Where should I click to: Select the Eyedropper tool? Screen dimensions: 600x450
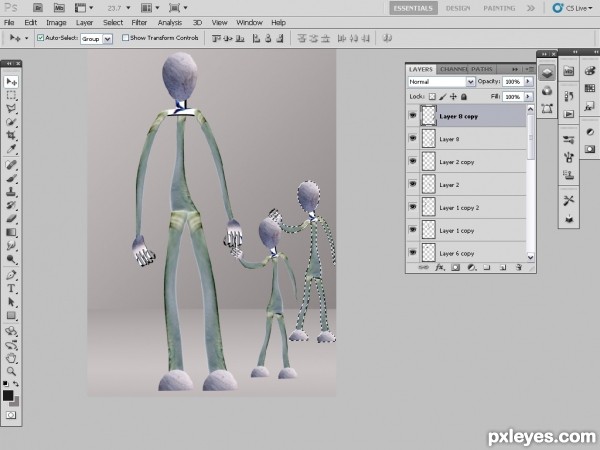point(11,149)
